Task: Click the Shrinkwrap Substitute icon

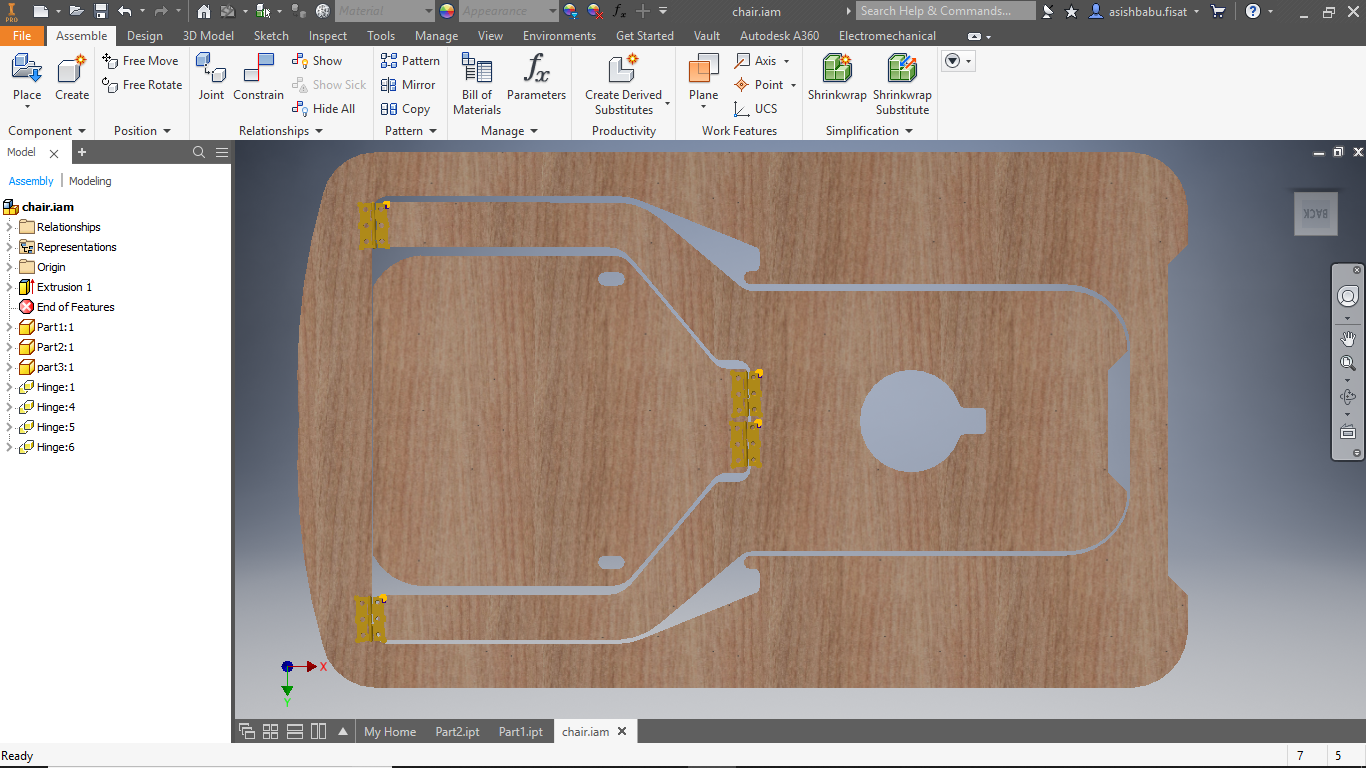Action: click(902, 69)
